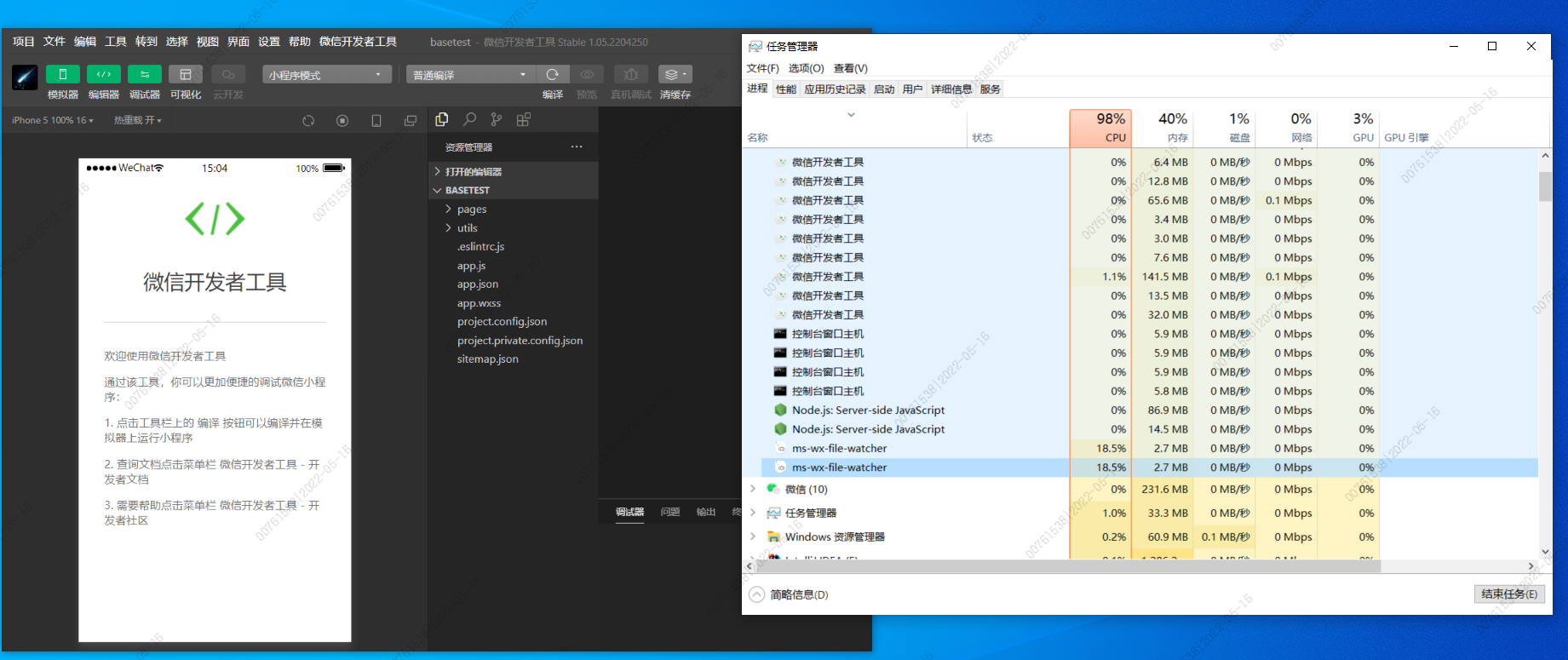The width and height of the screenshot is (1568, 660).
Task: Click the Task Manager horizontal scrollbar thumb
Action: coord(1067,566)
